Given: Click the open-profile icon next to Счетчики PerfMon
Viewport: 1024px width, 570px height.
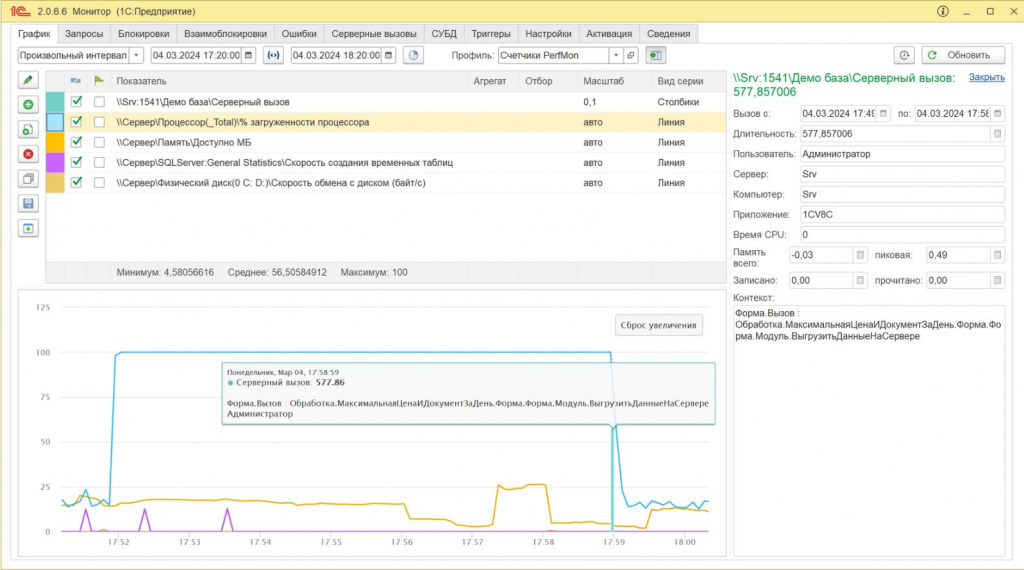Looking at the screenshot, I should [631, 55].
